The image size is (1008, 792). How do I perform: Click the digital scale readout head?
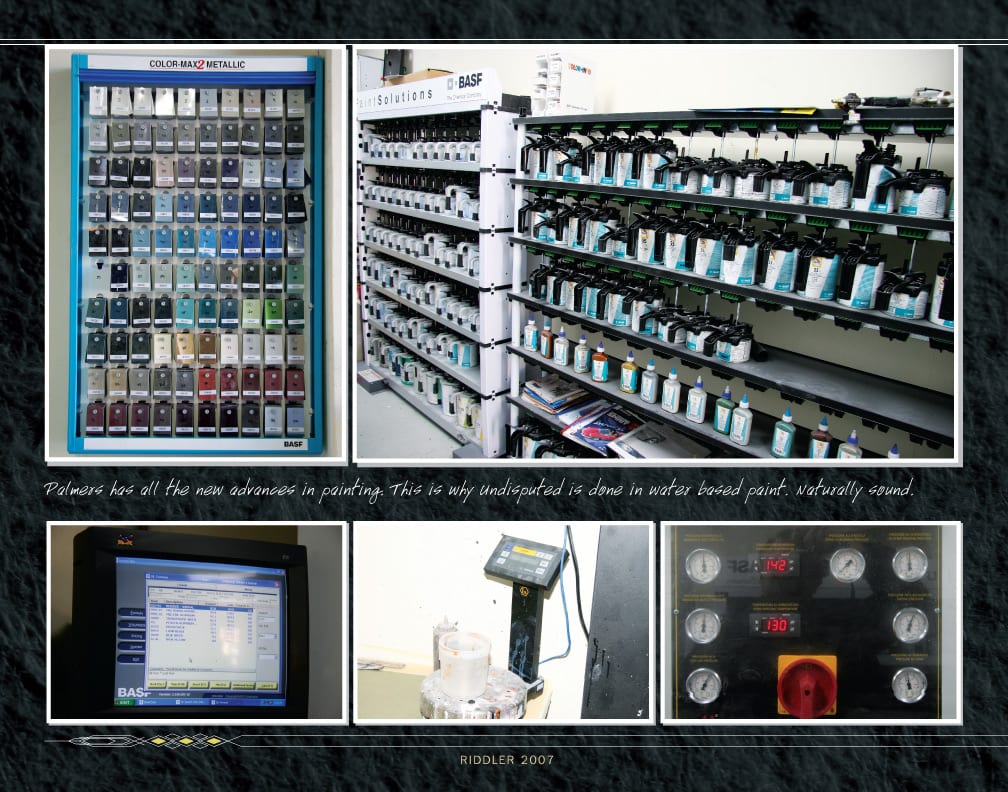[x=524, y=560]
